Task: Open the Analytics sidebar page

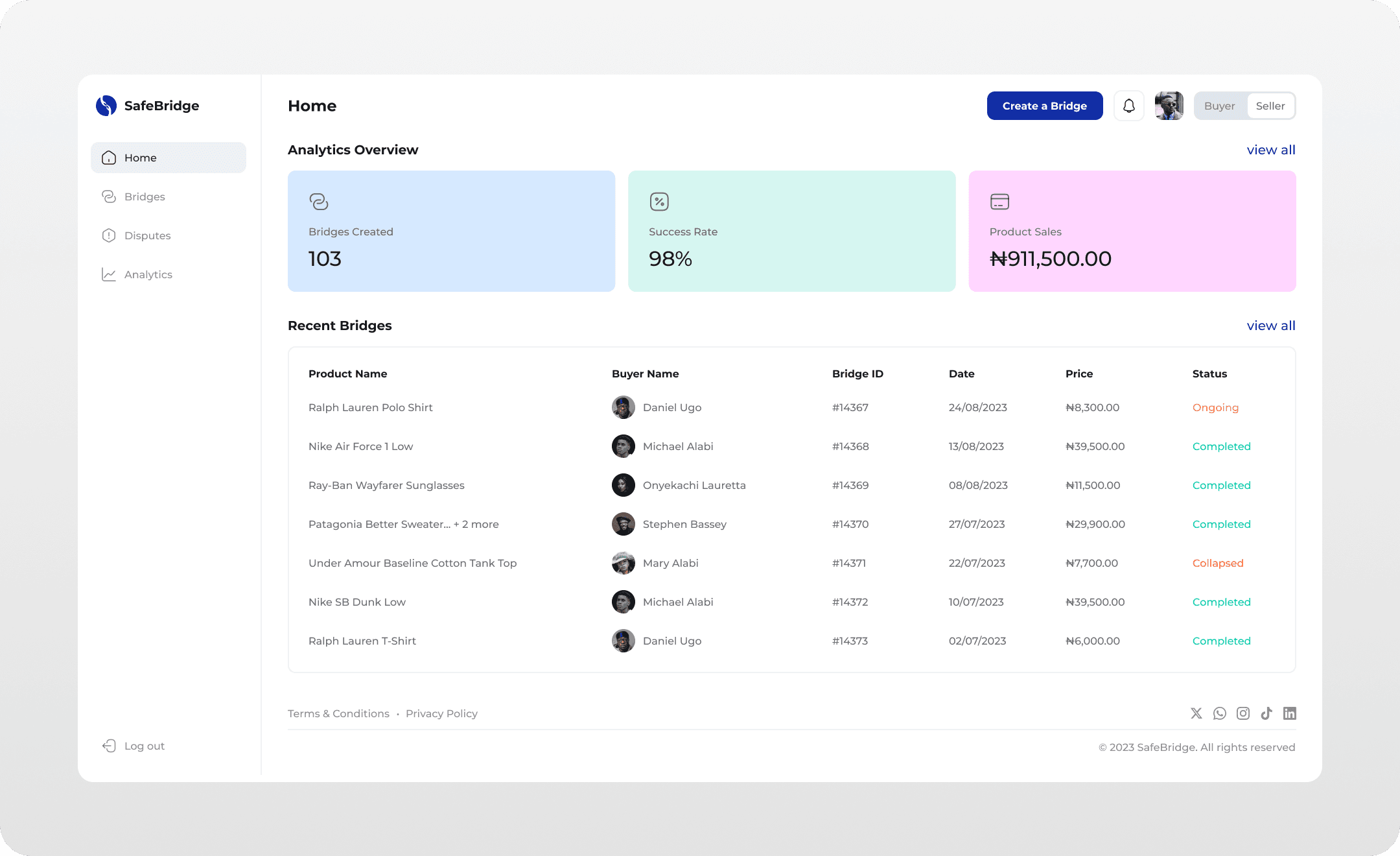Action: pos(148,274)
